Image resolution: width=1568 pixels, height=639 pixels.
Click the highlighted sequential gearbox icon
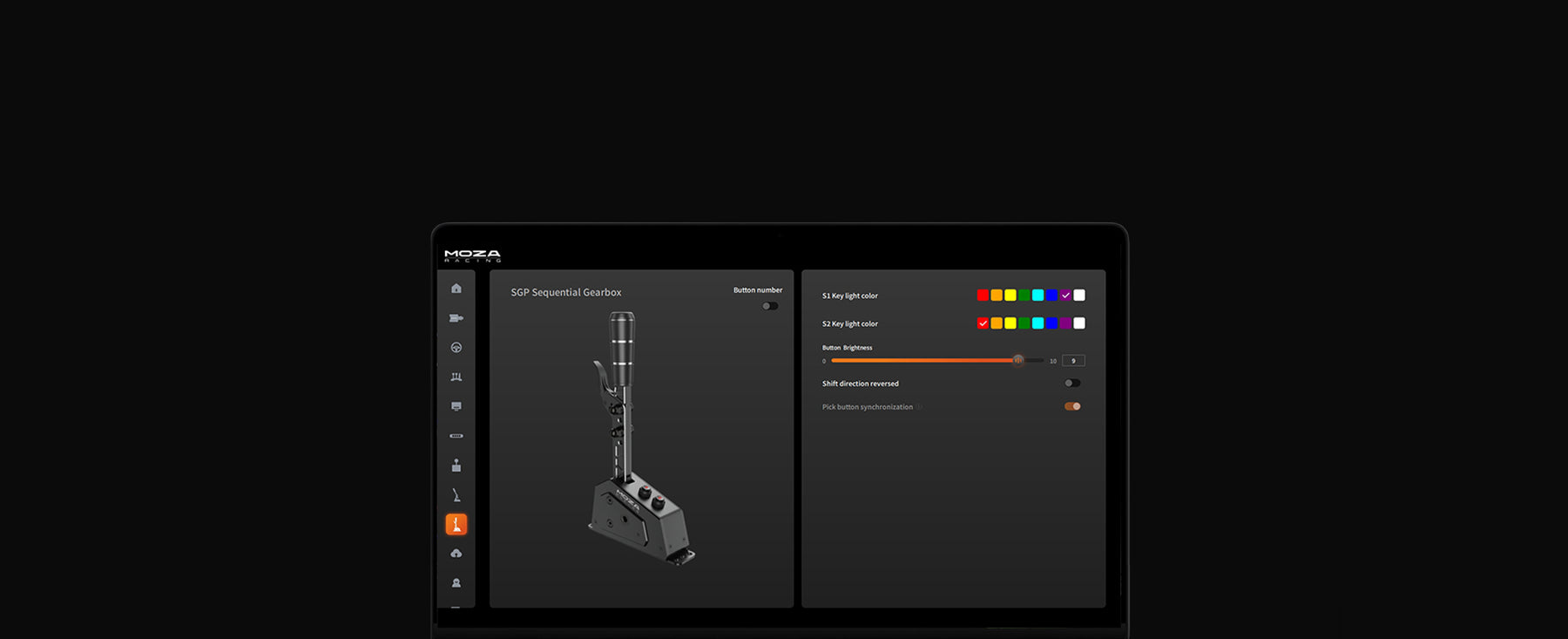456,524
